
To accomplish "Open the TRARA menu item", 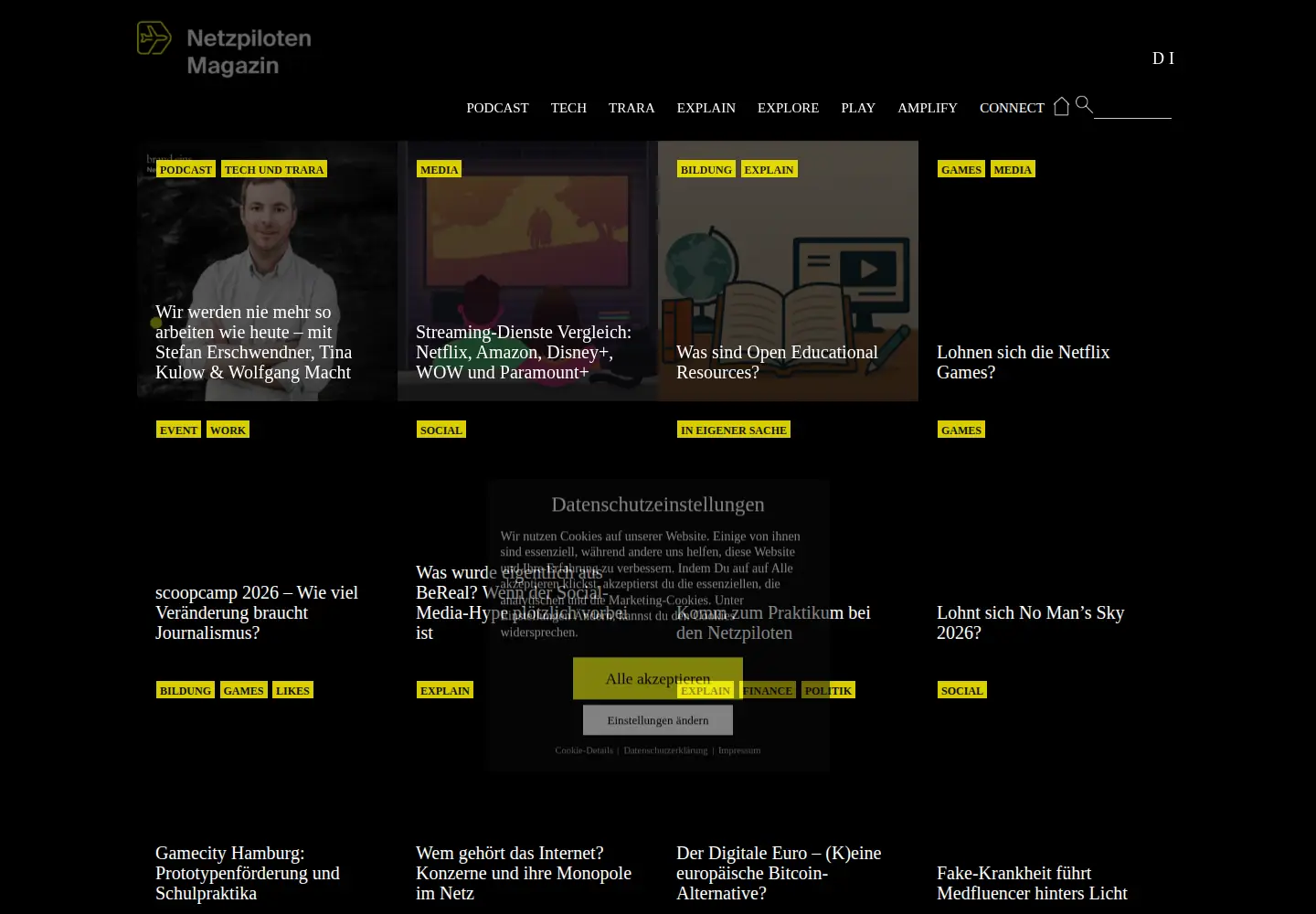I will pos(631,108).
